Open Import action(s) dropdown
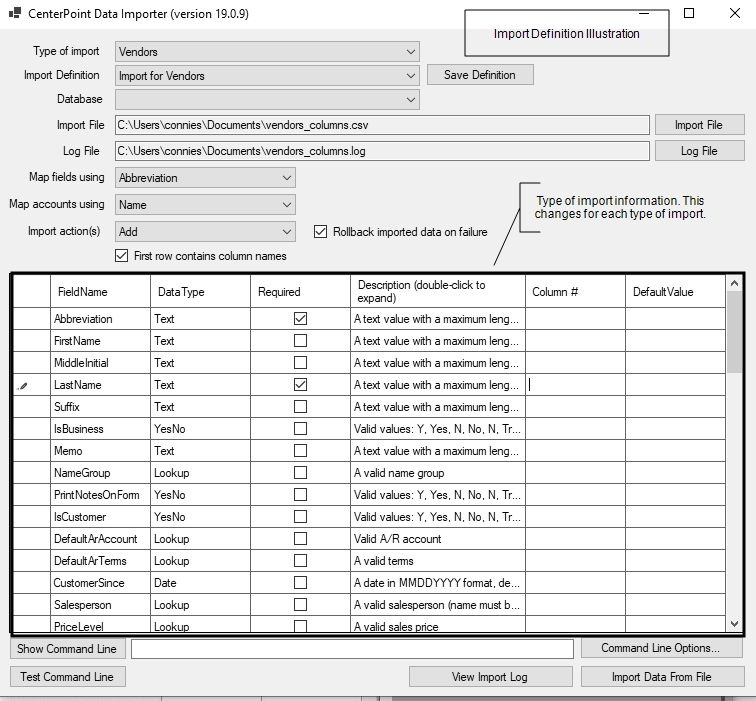Screen dimensions: 756x701 (x=205, y=232)
